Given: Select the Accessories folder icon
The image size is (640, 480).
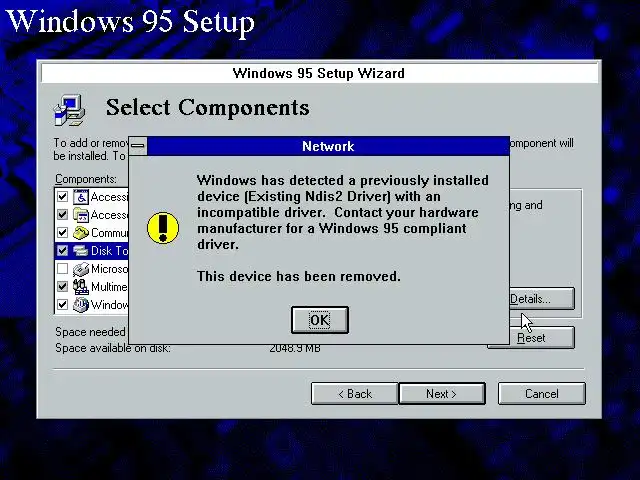Looking at the screenshot, I should point(81,215).
